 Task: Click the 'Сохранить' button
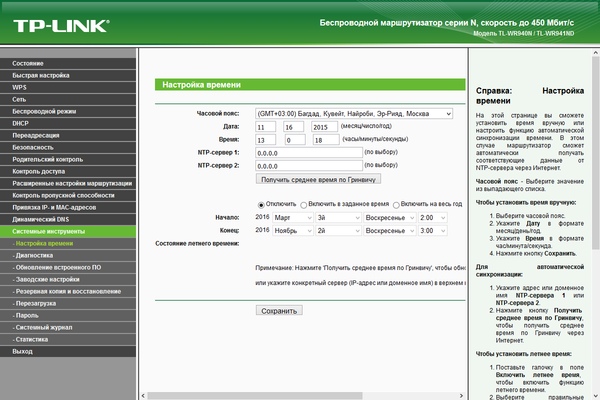[278, 311]
